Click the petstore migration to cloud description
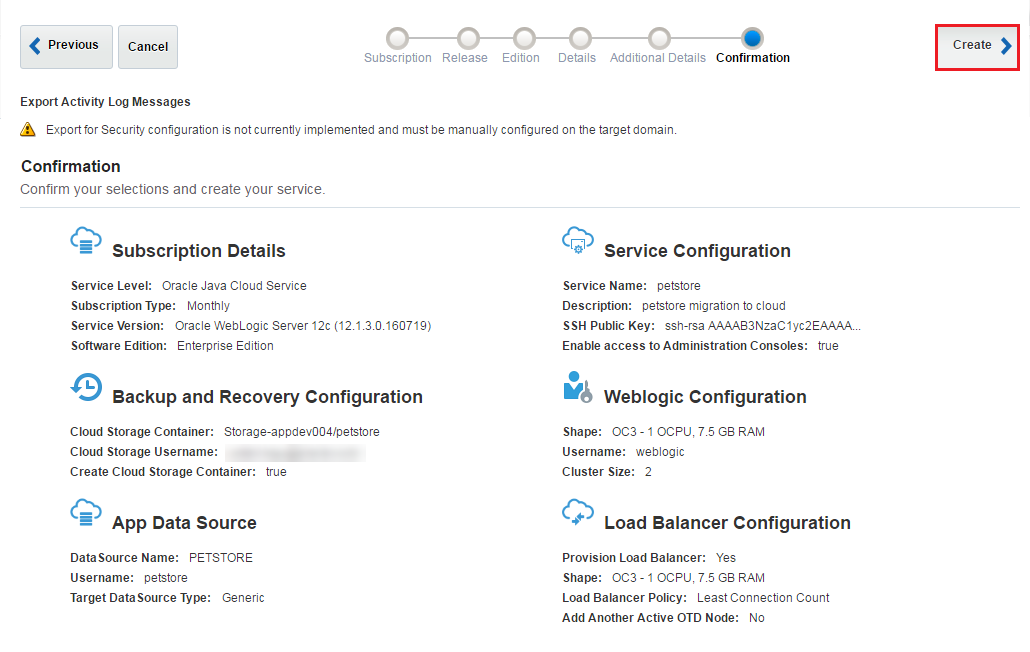Image resolution: width=1030 pixels, height=652 pixels. (714, 306)
